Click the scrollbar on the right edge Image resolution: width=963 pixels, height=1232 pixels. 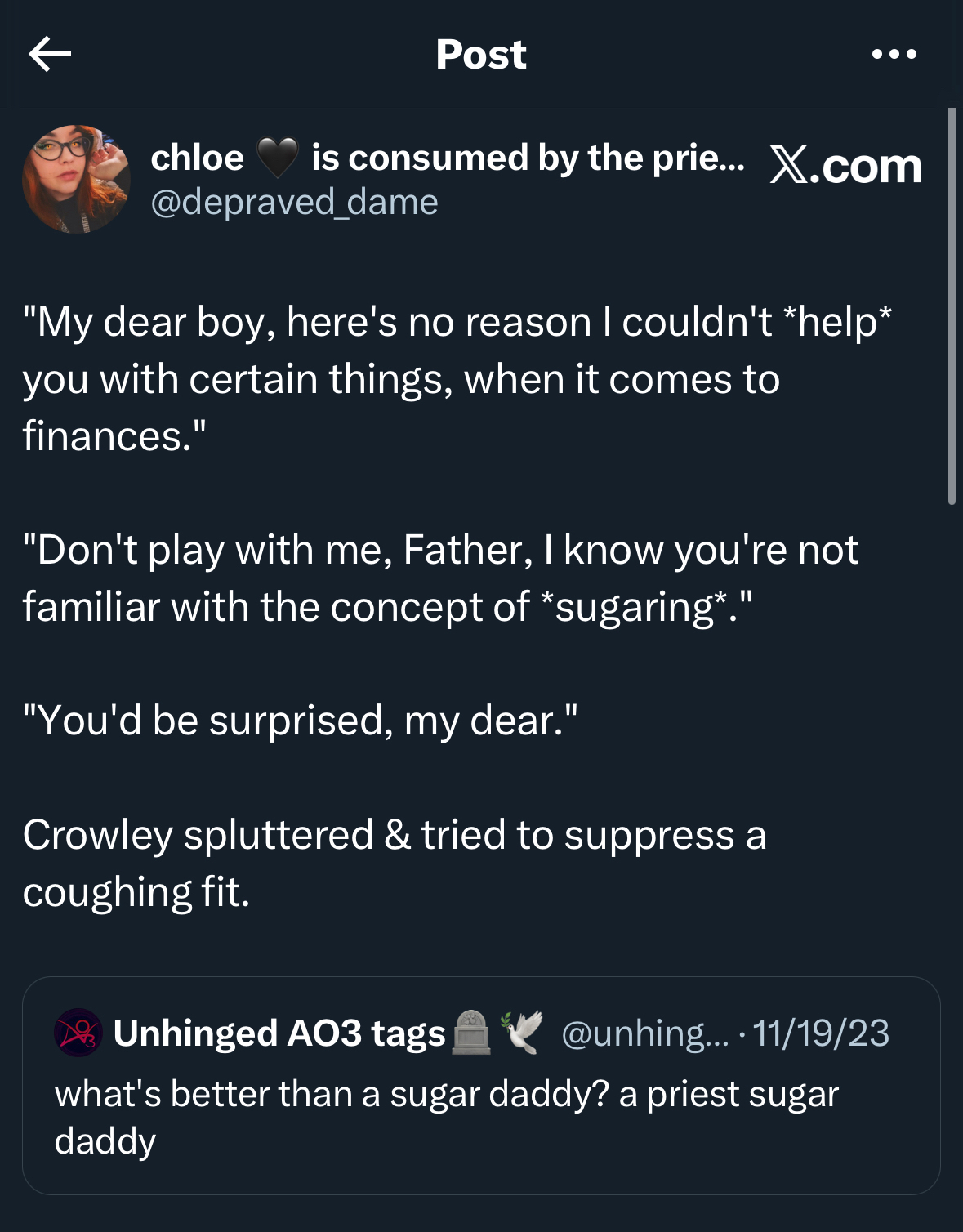tap(952, 306)
